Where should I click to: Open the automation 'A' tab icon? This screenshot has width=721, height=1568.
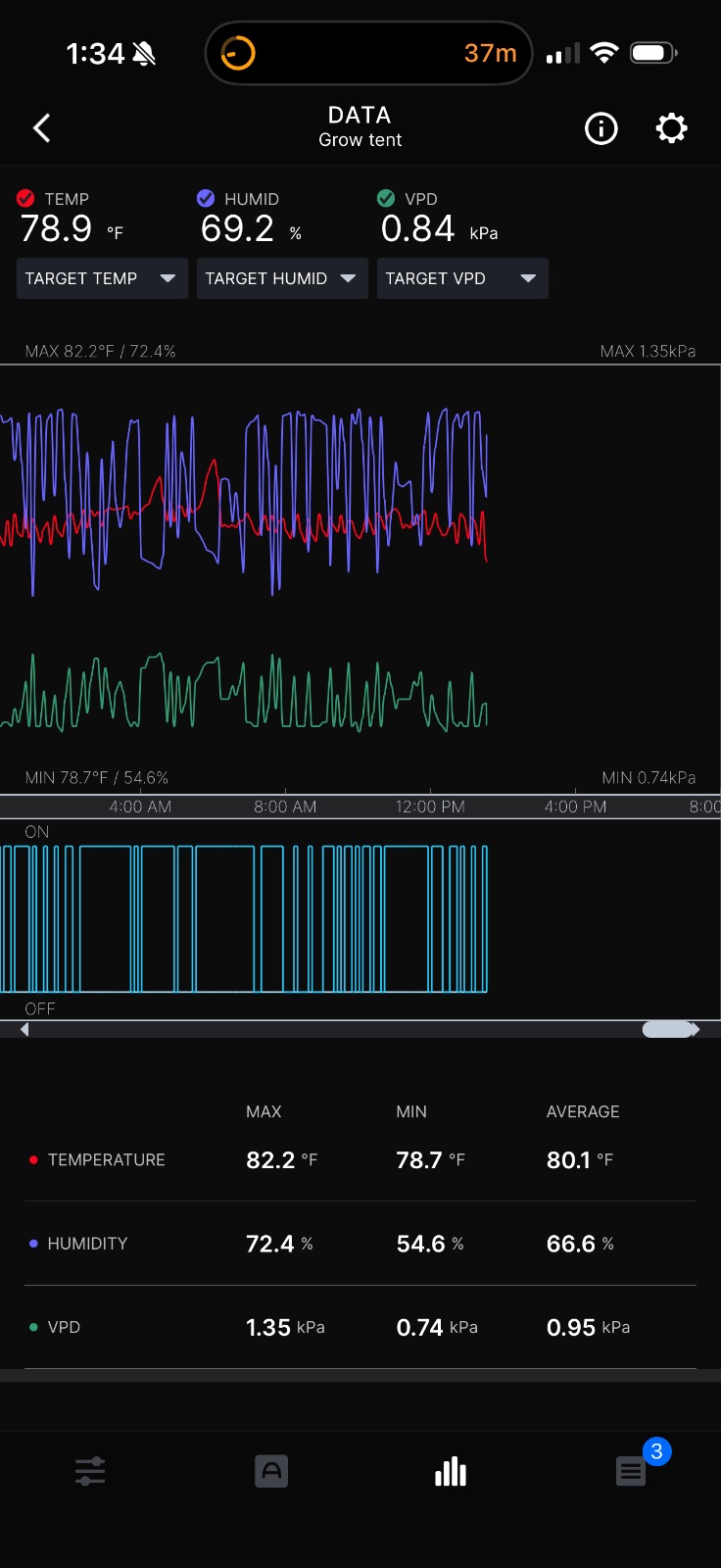(271, 1471)
